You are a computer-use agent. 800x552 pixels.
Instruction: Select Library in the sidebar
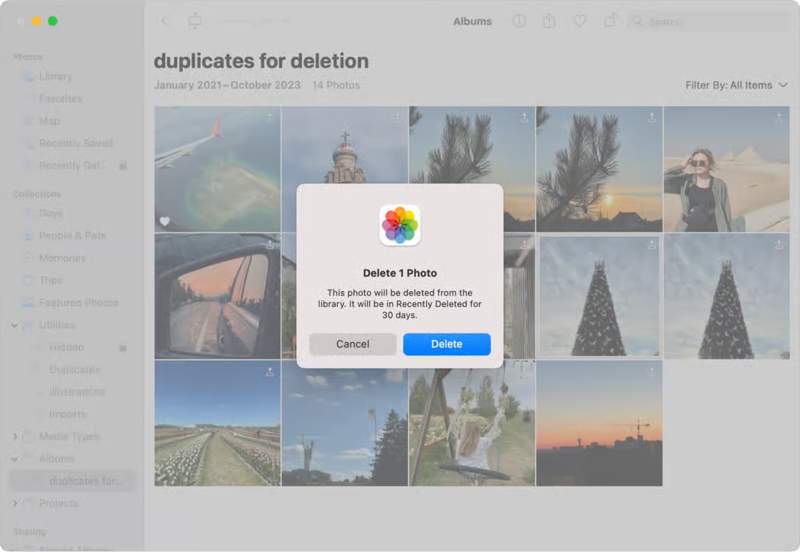pyautogui.click(x=55, y=76)
